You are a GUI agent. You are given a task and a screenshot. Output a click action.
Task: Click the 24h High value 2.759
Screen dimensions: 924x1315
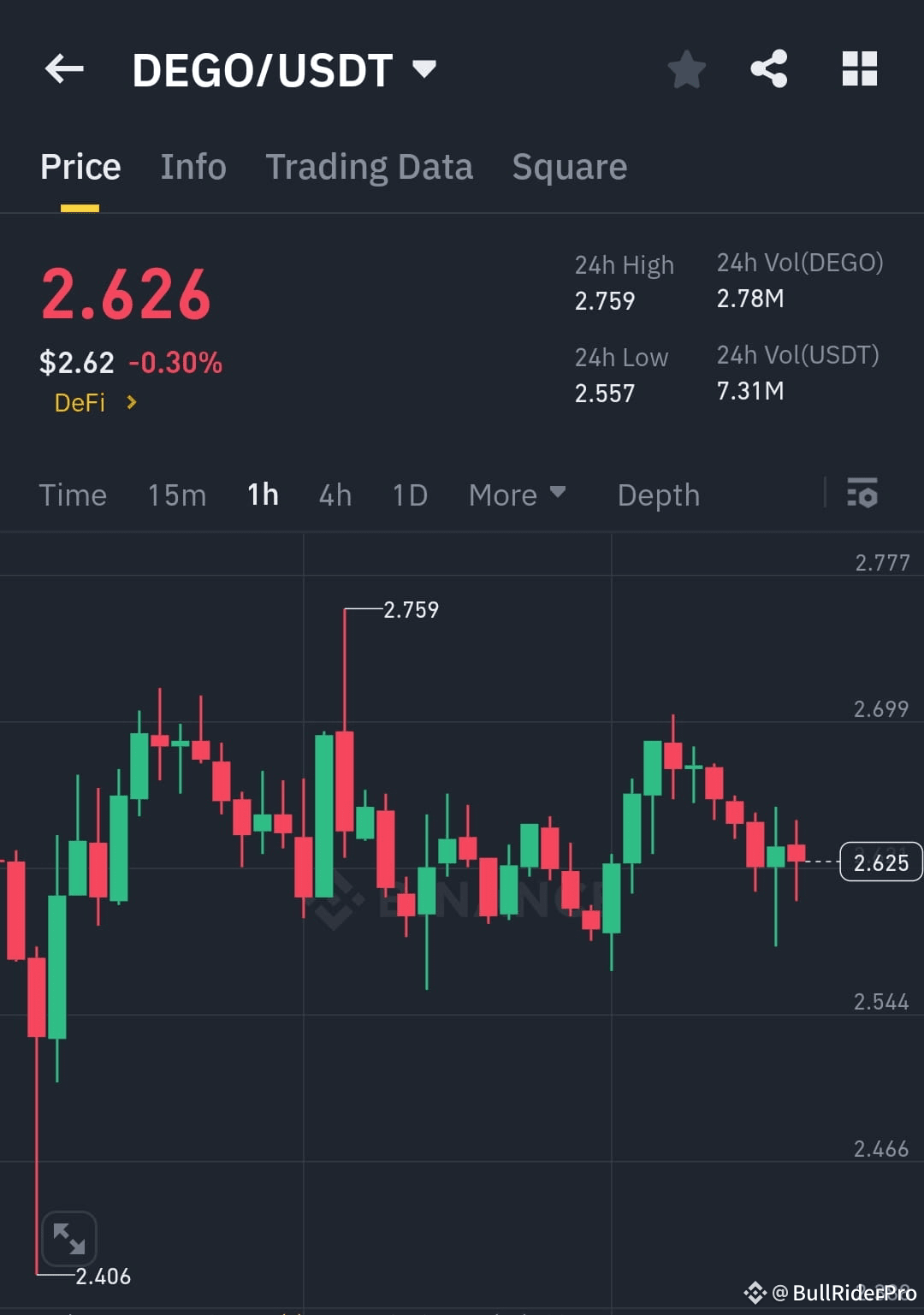[604, 300]
